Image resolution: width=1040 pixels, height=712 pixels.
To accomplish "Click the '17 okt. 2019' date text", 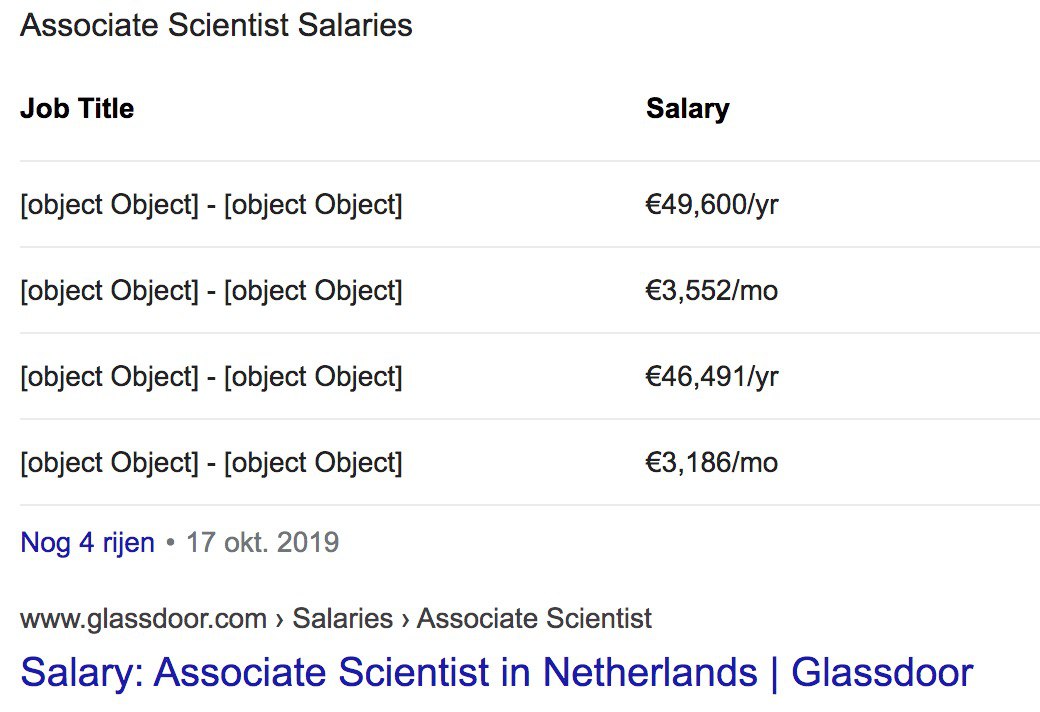I will [263, 543].
